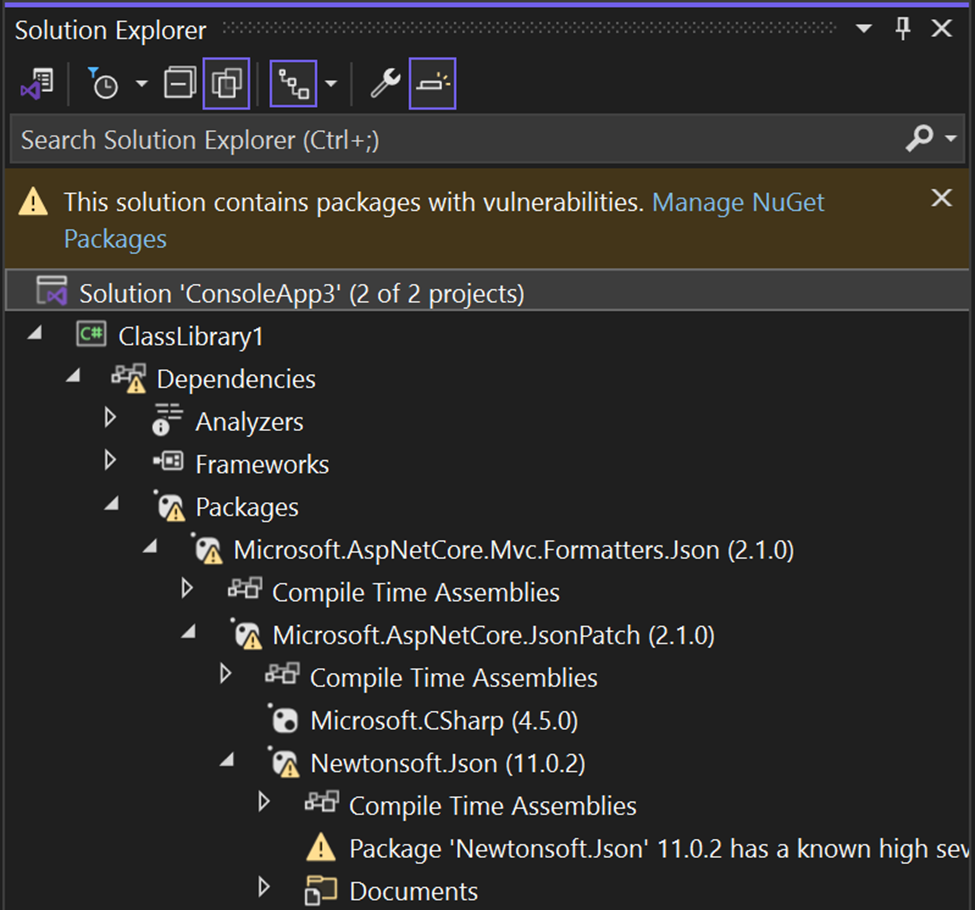Click the vulnerability warning triangle icon
975x910 pixels.
(33, 201)
